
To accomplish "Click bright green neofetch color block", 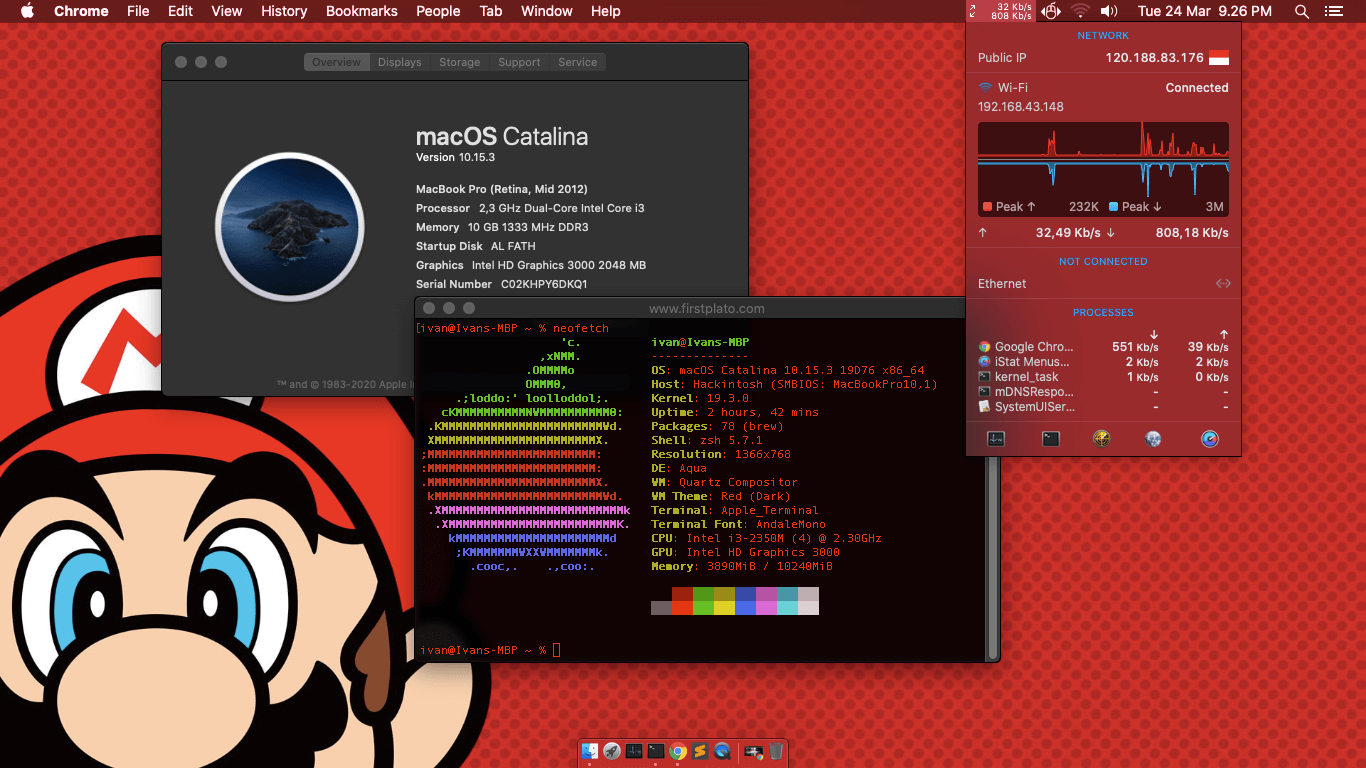I will 704,608.
